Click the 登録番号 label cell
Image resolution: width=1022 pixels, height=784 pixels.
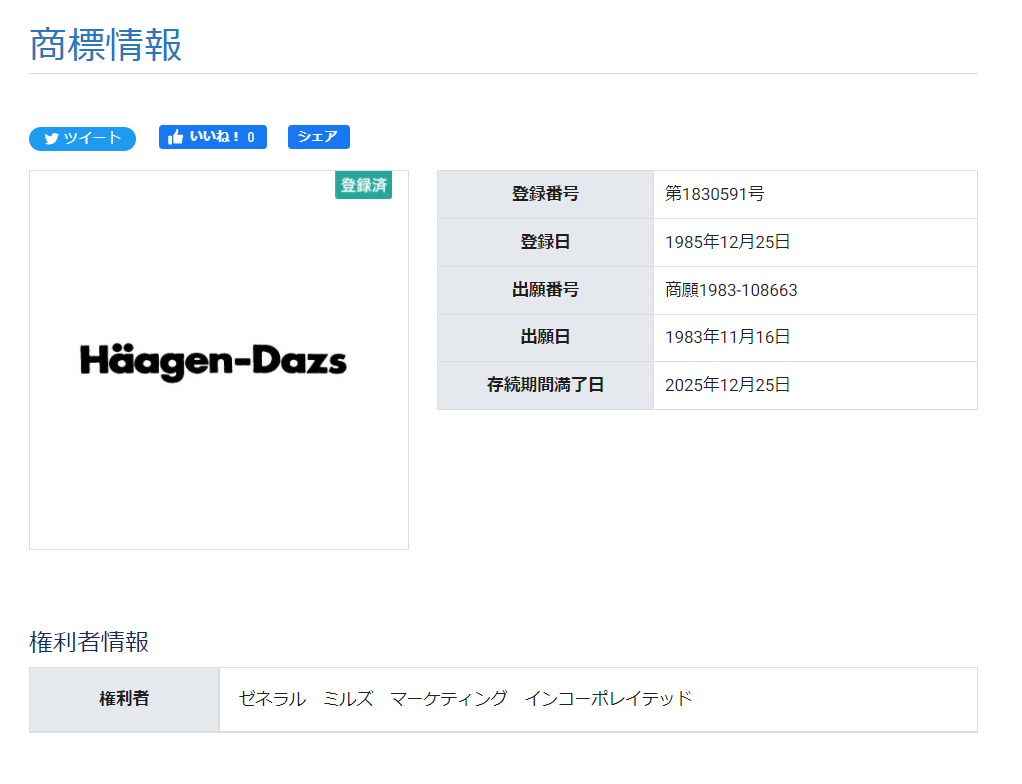pyautogui.click(x=546, y=194)
